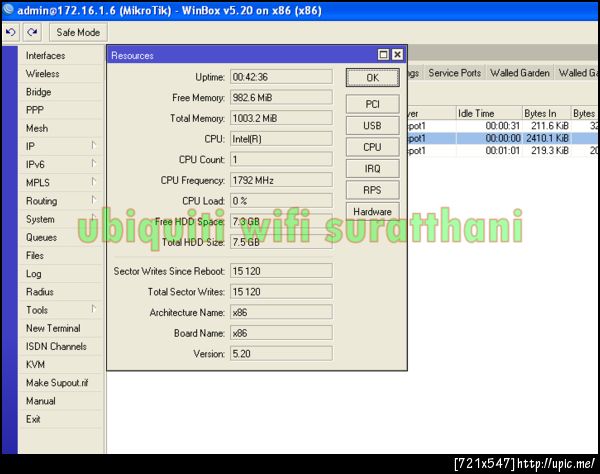This screenshot has width=600, height=474.
Task: Click the CPU Load field 0 %
Action: [x=281, y=201]
